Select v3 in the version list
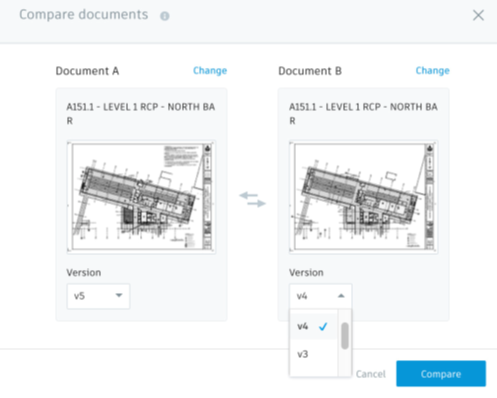The height and width of the screenshot is (398, 497). point(314,354)
